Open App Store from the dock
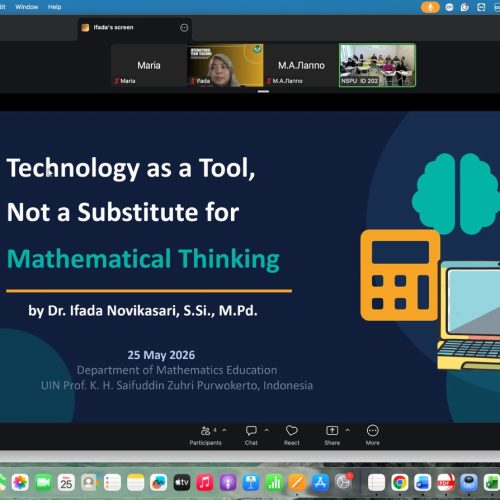 [320, 482]
